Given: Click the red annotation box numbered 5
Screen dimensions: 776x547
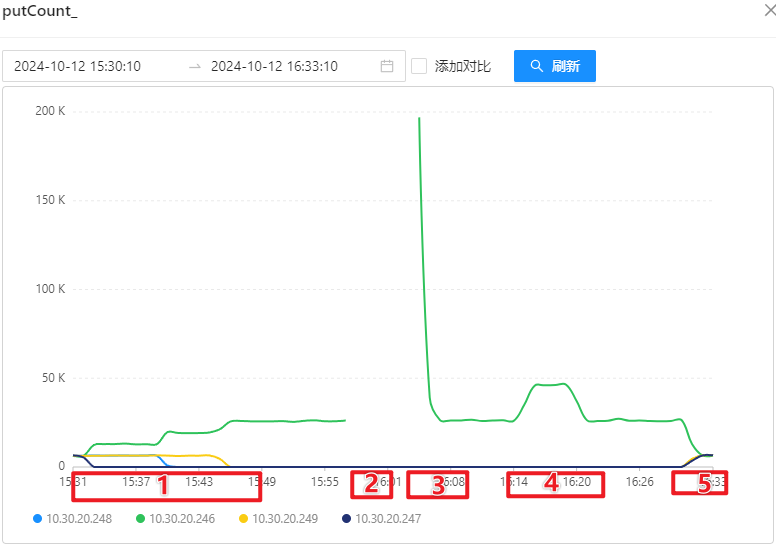Looking at the screenshot, I should [699, 483].
